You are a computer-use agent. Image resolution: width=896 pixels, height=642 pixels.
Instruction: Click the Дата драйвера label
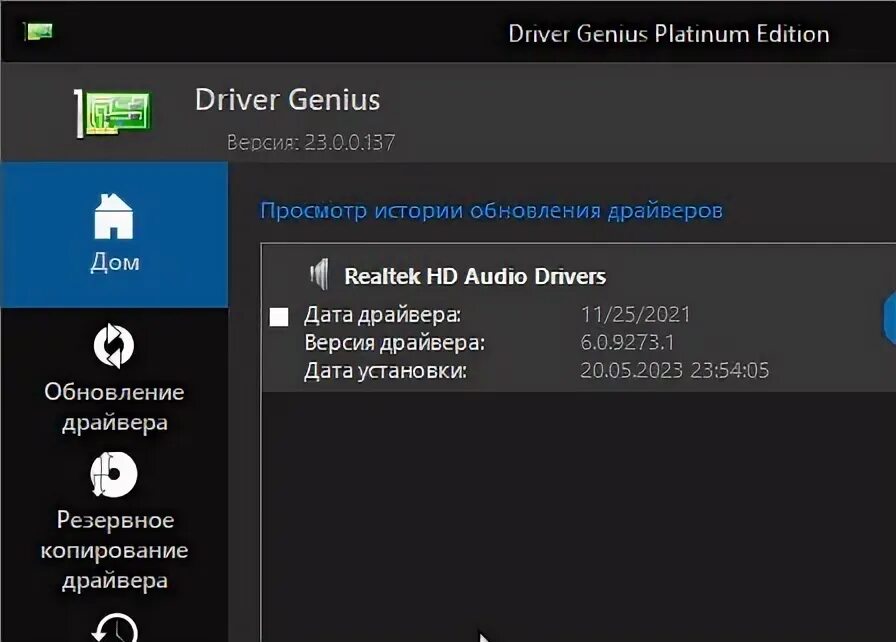[382, 315]
